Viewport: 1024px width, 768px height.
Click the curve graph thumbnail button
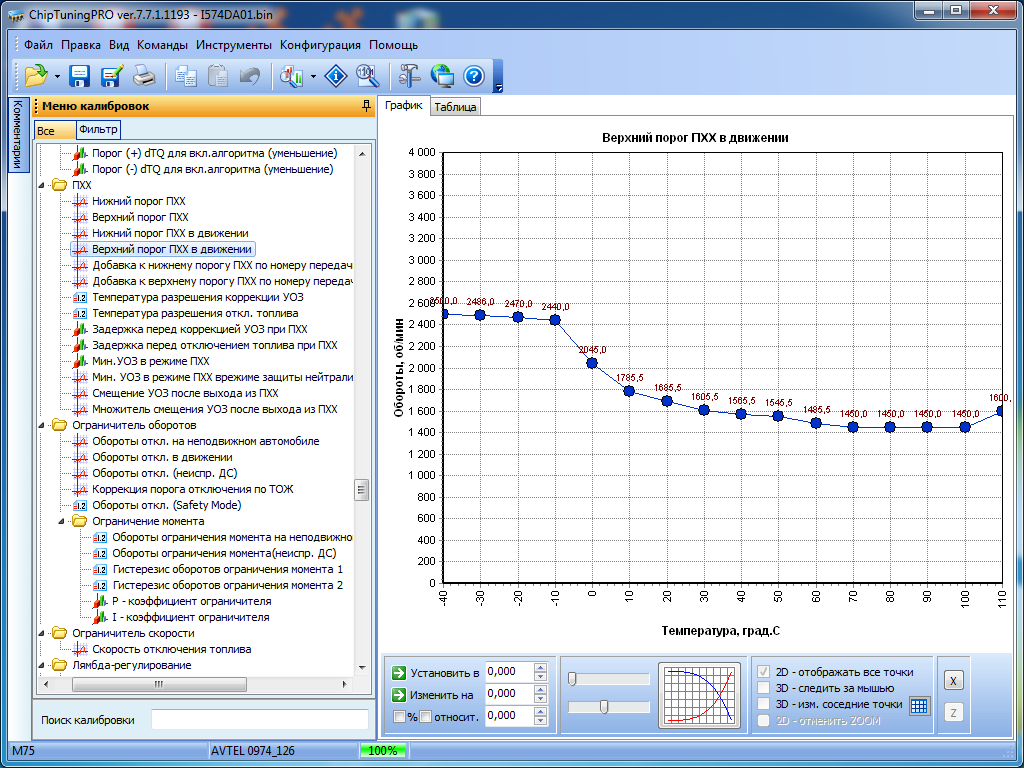(x=697, y=693)
